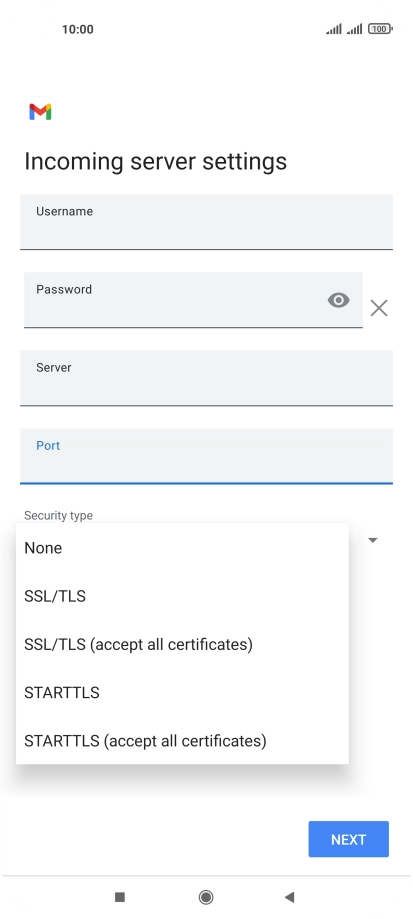Open recent apps square button

120,897
